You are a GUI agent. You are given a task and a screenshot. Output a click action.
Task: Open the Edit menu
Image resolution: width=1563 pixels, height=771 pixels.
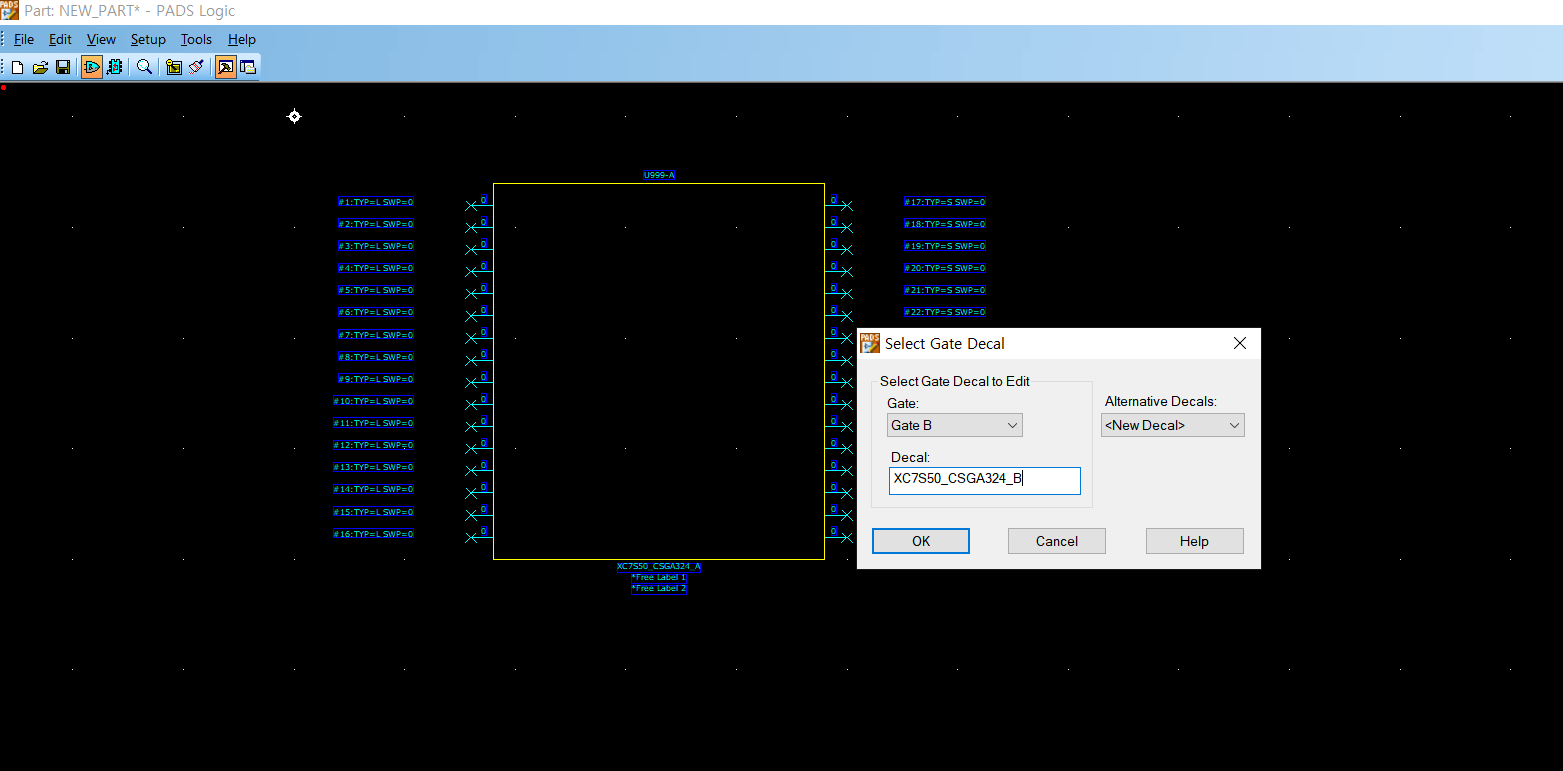coord(60,39)
